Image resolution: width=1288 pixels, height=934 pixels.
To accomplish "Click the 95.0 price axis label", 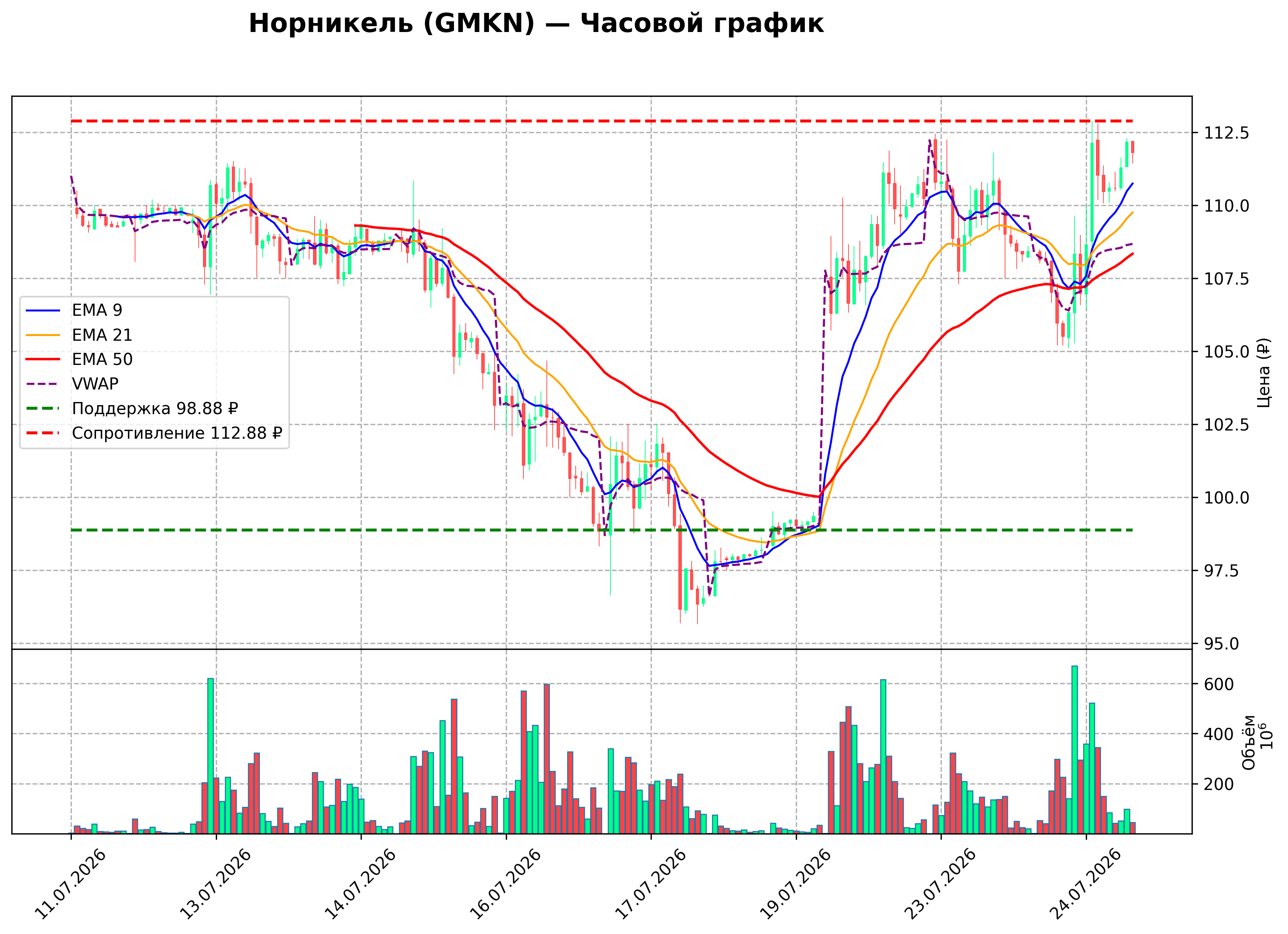I will click(x=1221, y=644).
